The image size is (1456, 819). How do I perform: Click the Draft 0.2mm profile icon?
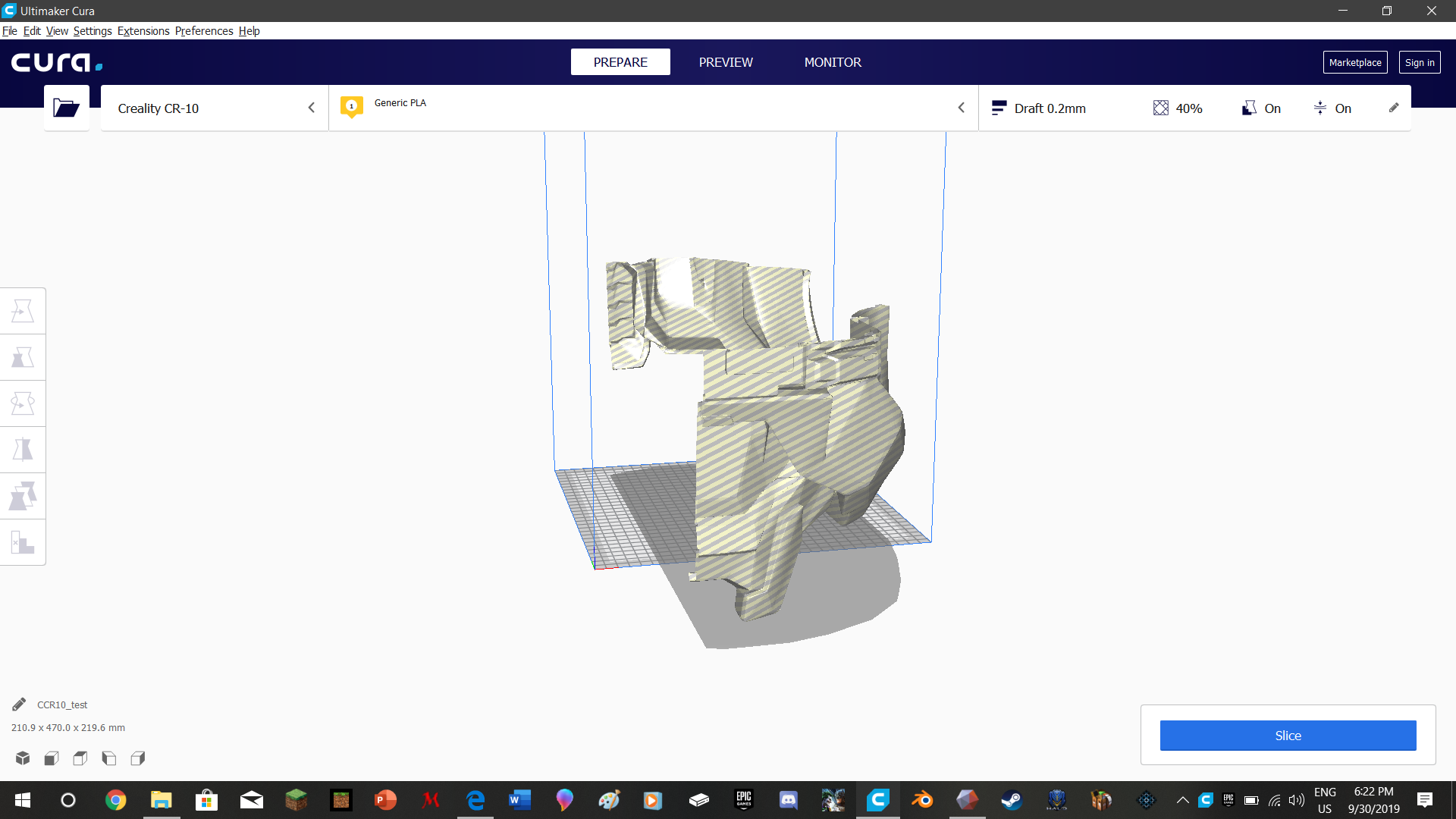coord(999,108)
